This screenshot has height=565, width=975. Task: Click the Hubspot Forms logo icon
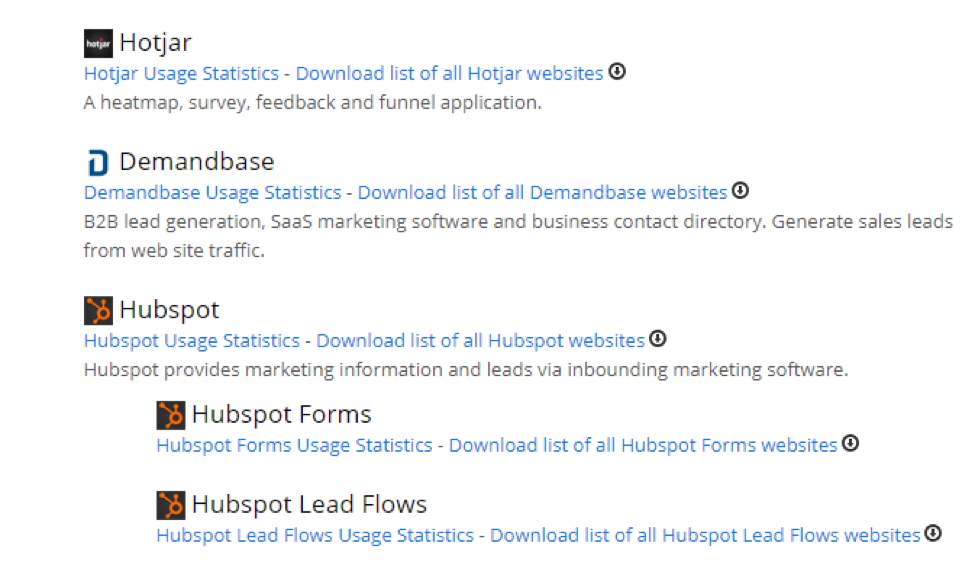point(171,415)
